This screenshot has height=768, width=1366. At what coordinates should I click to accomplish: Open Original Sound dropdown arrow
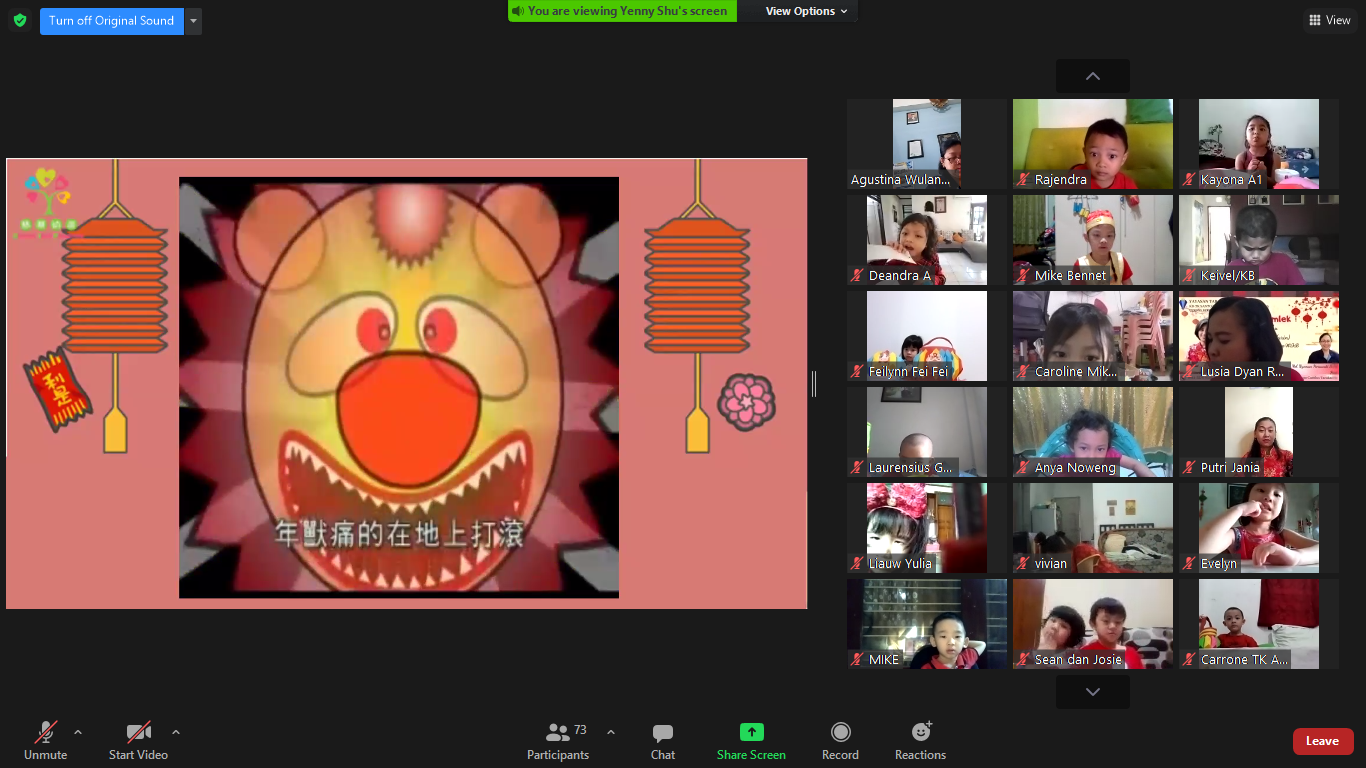coord(193,21)
